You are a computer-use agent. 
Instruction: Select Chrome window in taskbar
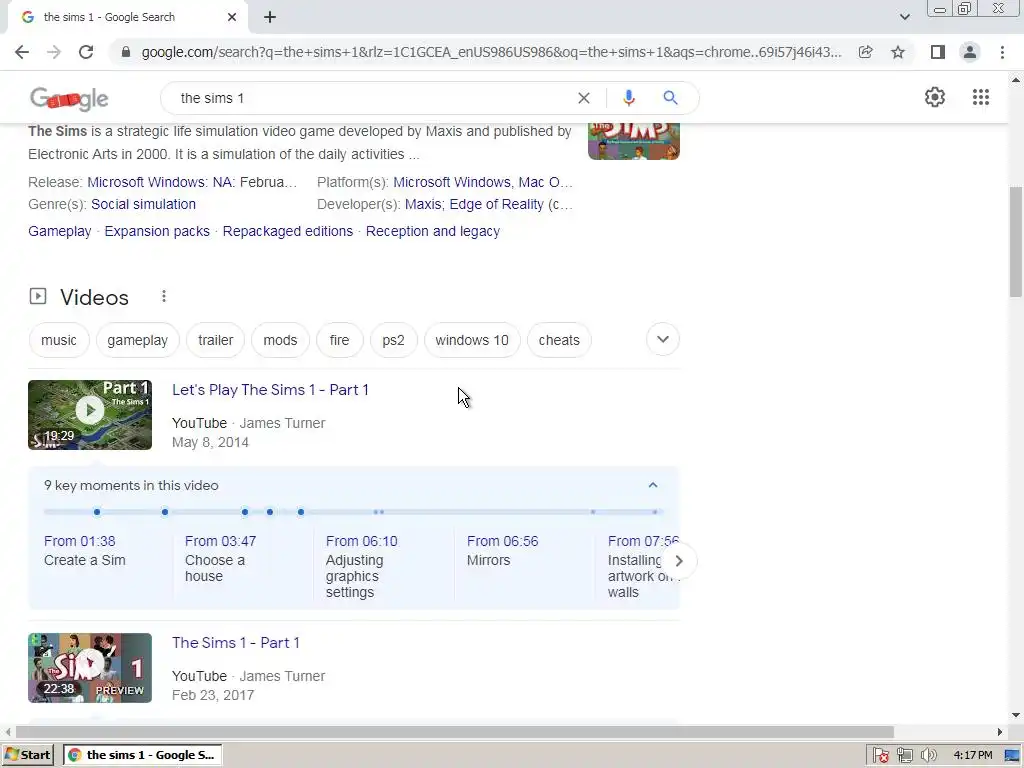pos(142,755)
